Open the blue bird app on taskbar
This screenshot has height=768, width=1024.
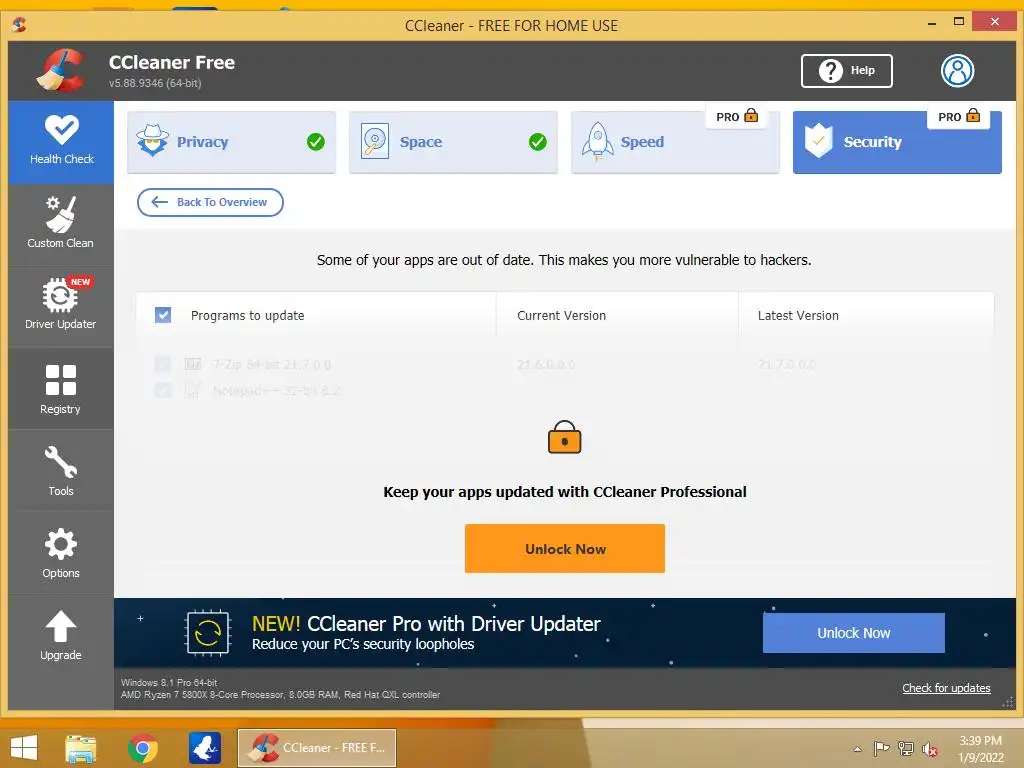pyautogui.click(x=205, y=748)
